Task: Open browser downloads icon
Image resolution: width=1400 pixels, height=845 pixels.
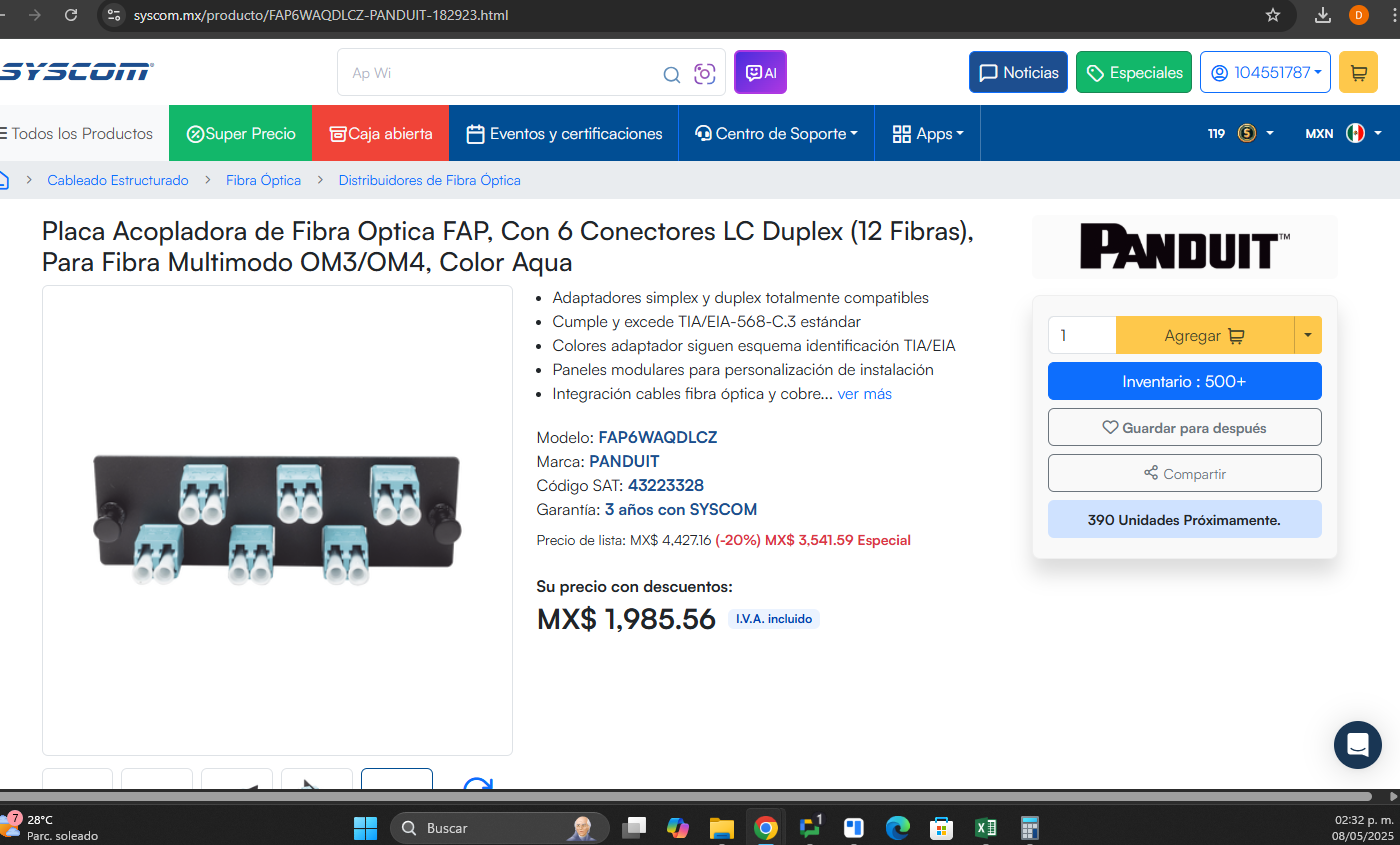Action: [x=1323, y=15]
